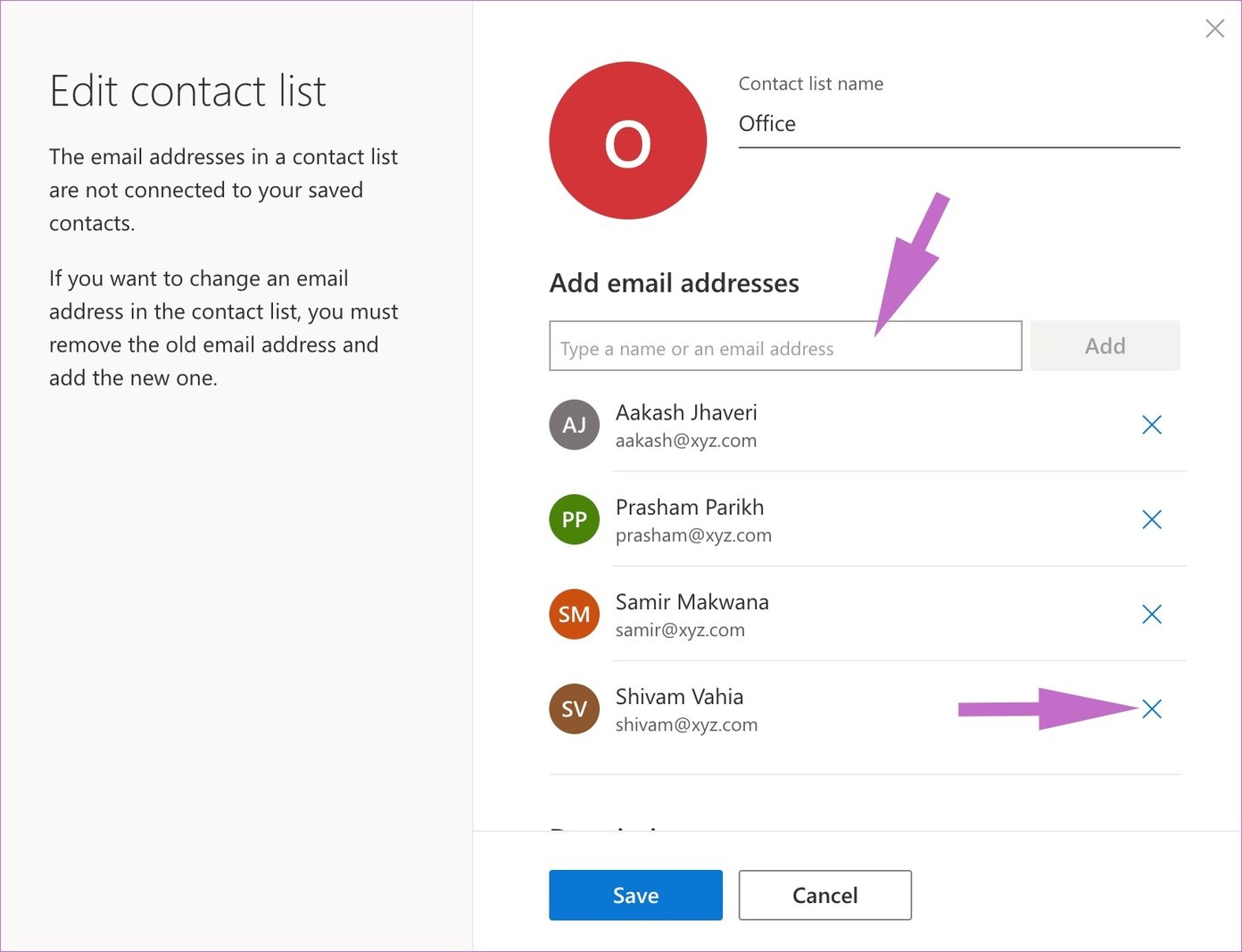Edit the Contact list name field
The height and width of the screenshot is (952, 1242).
tap(959, 124)
